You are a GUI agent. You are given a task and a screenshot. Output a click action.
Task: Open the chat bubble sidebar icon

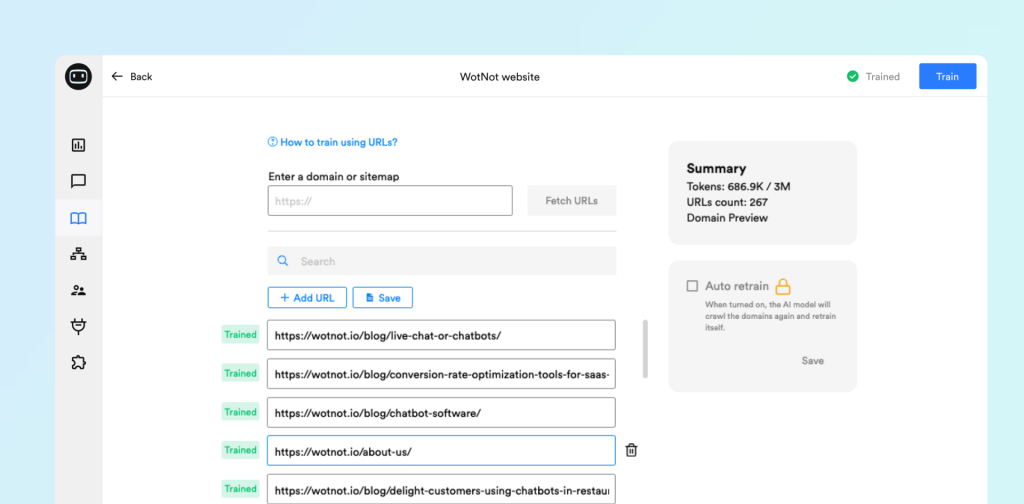[78, 181]
